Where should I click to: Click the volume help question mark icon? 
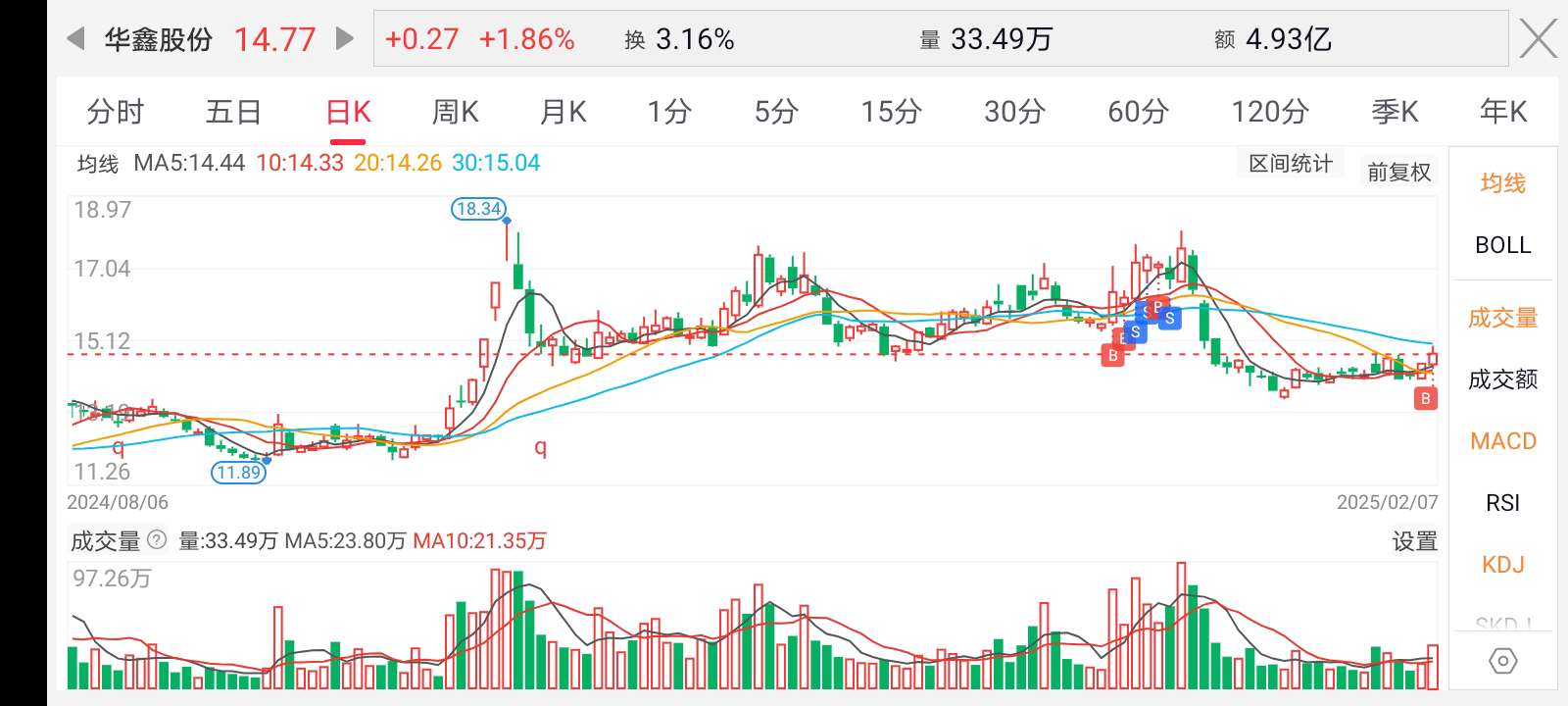click(x=157, y=539)
